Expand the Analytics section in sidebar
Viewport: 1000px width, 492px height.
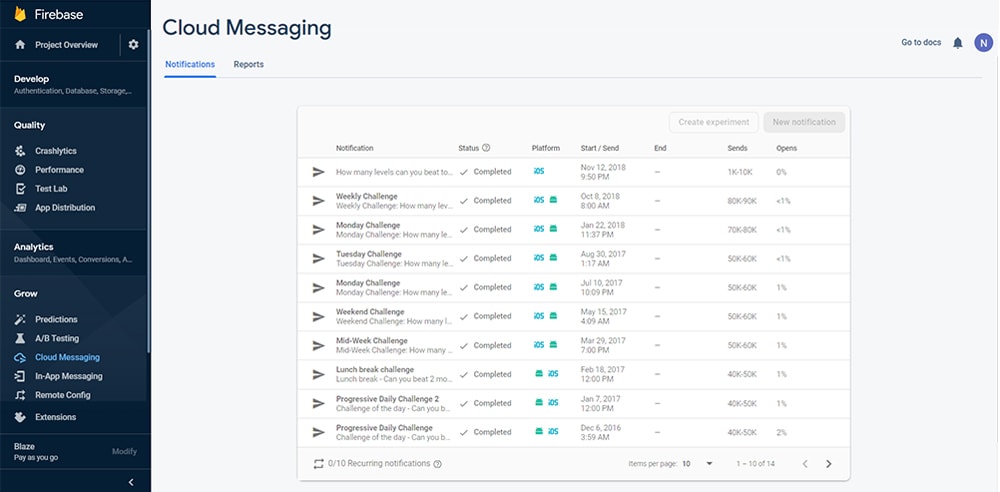tap(73, 253)
